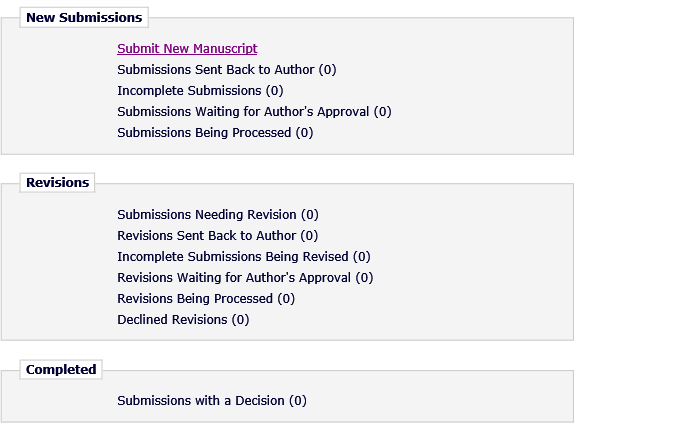This screenshot has width=677, height=441.
Task: Click the count beside Declined Revisions
Action: [241, 320]
